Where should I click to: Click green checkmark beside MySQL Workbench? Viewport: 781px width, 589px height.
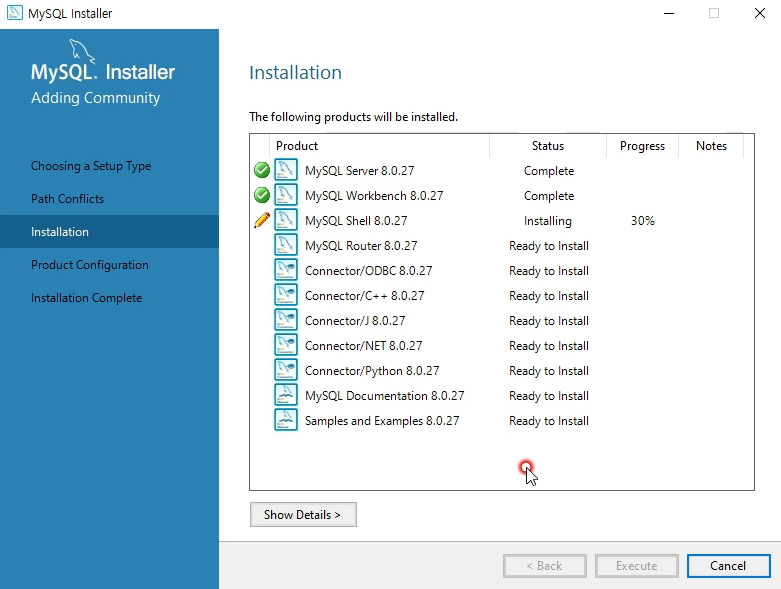point(262,195)
